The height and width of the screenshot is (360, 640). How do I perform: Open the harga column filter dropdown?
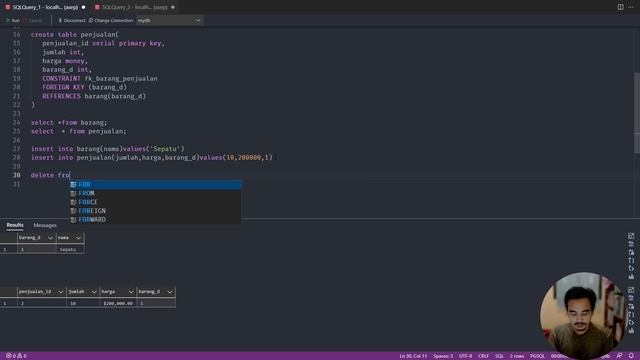point(131,291)
